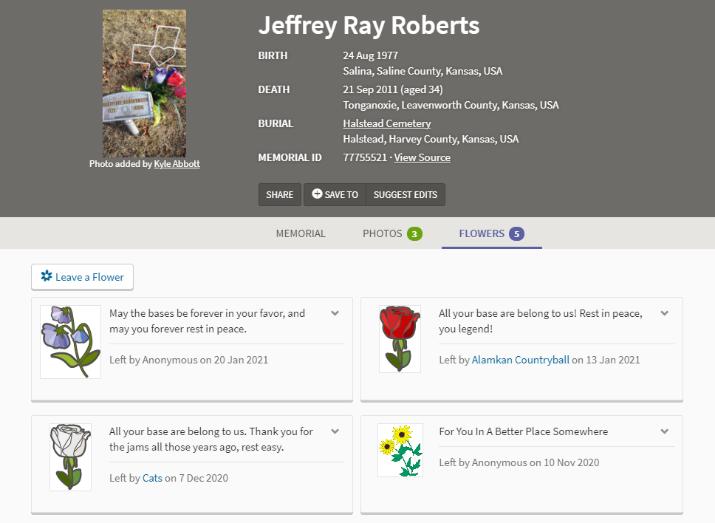Click the purple sweet pea flower icon
This screenshot has height=523, width=715.
point(70,341)
